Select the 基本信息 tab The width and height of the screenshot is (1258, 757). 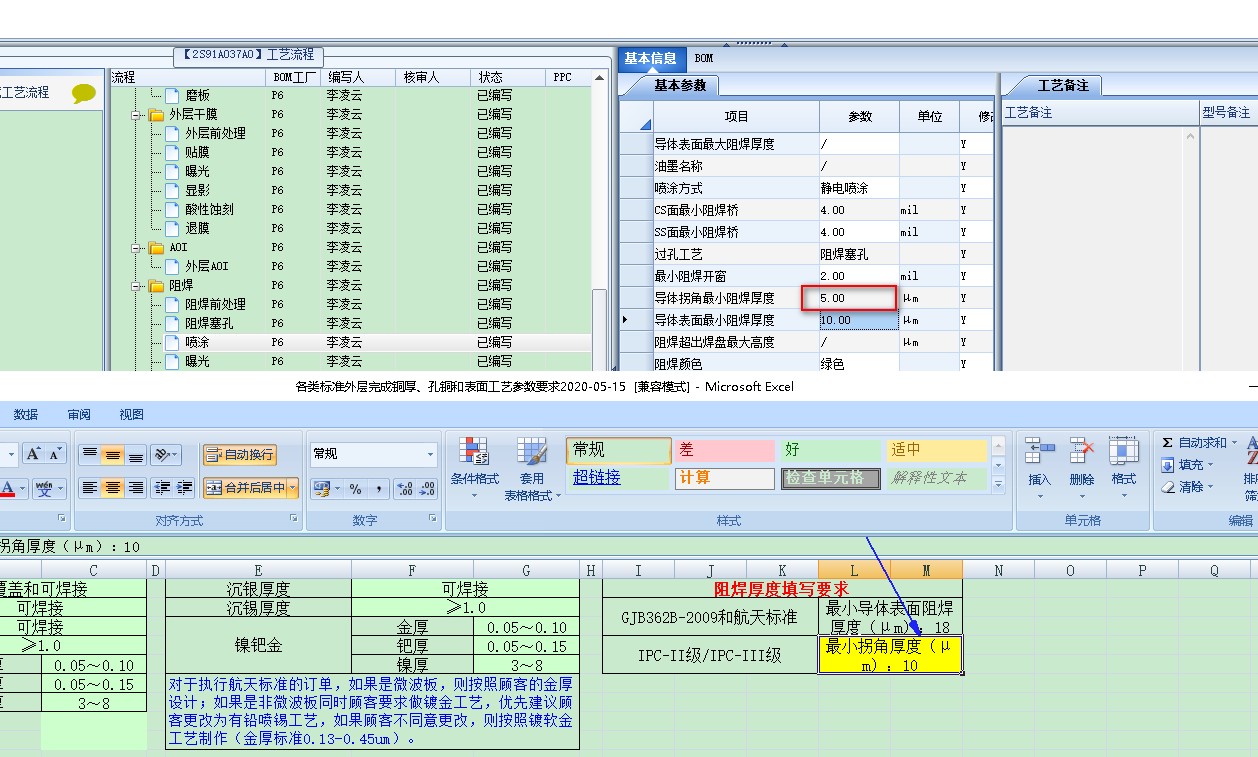pos(651,59)
